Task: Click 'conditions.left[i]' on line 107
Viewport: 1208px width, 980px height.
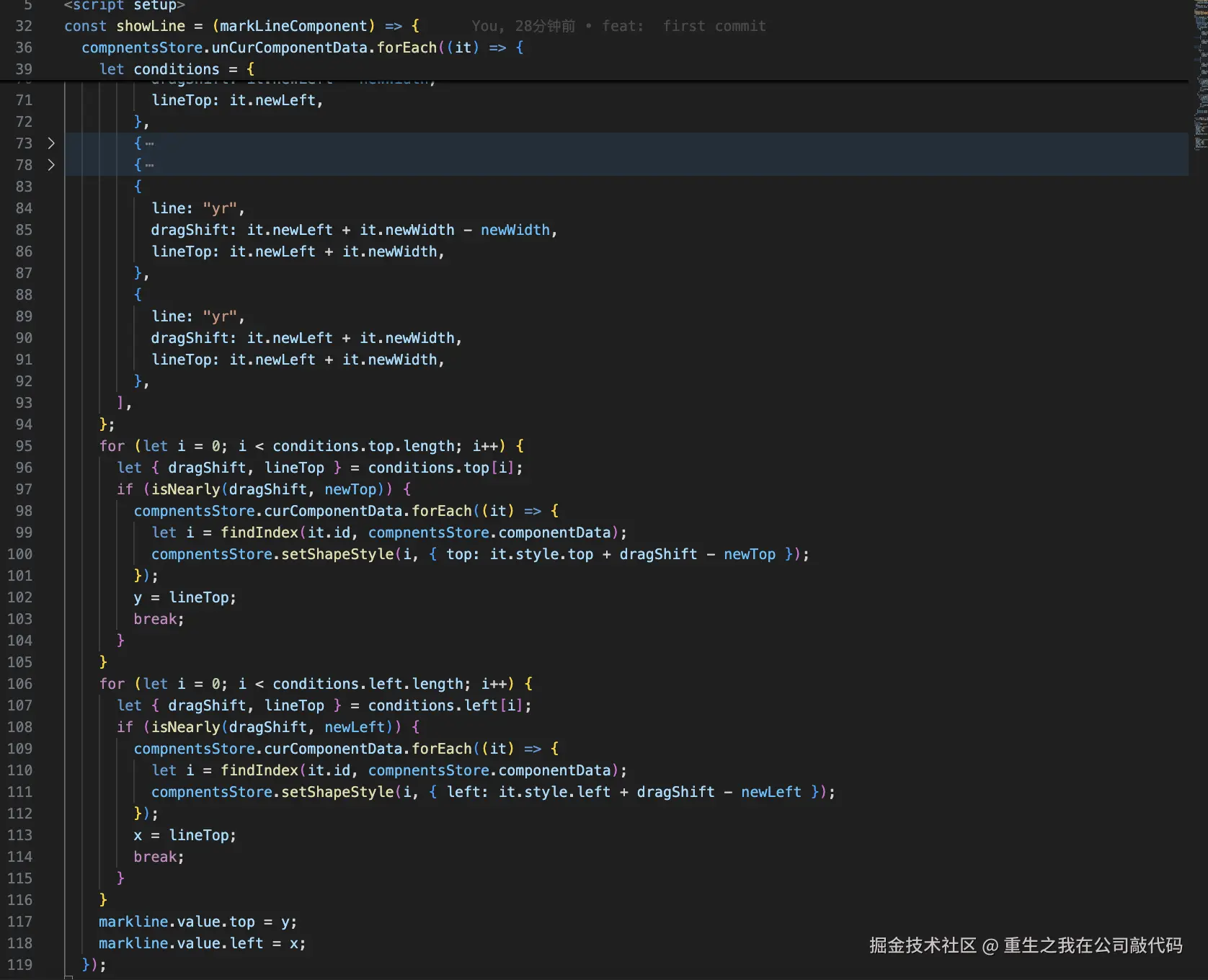Action: click(445, 705)
